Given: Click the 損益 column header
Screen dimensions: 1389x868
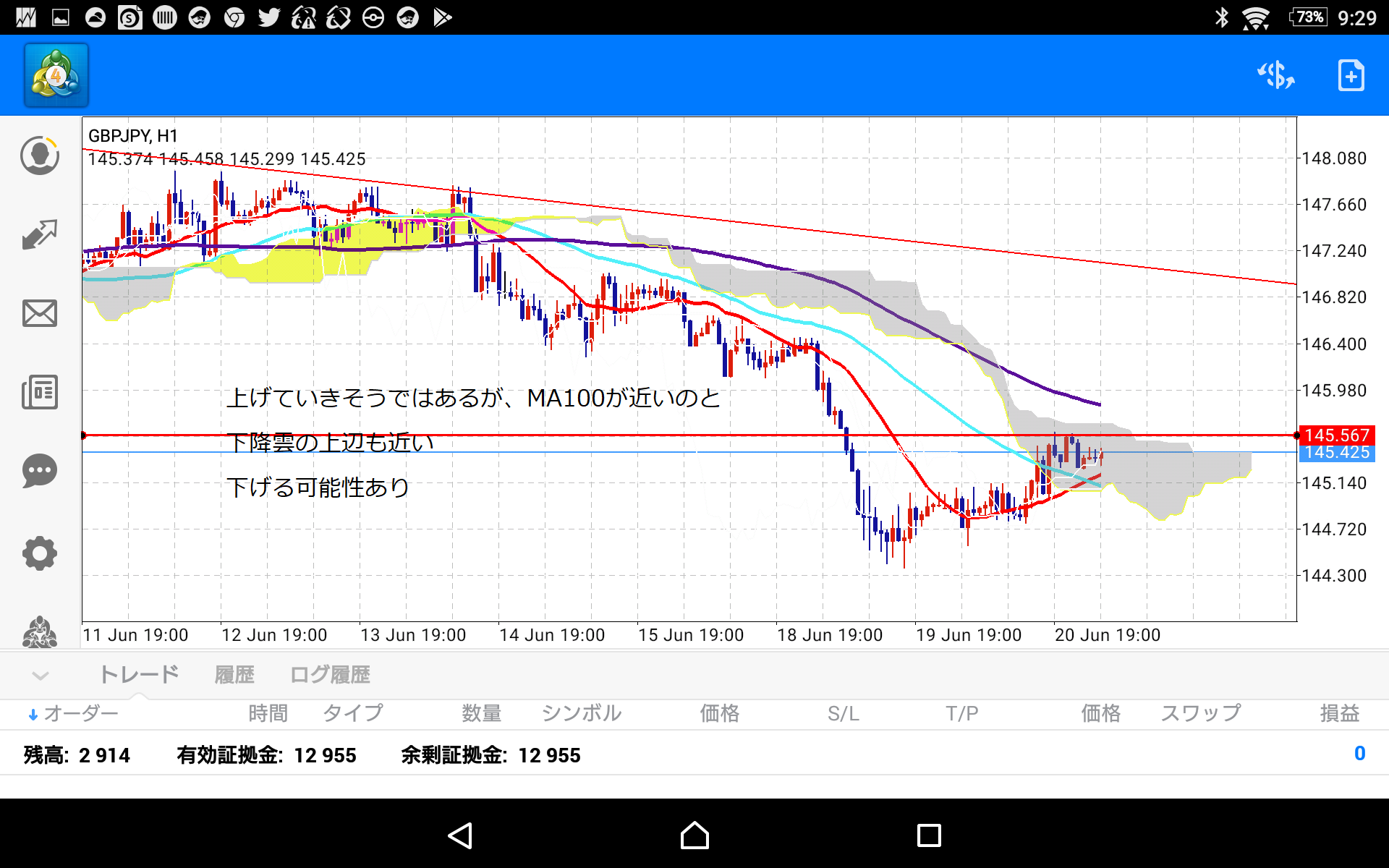Looking at the screenshot, I should [1339, 714].
